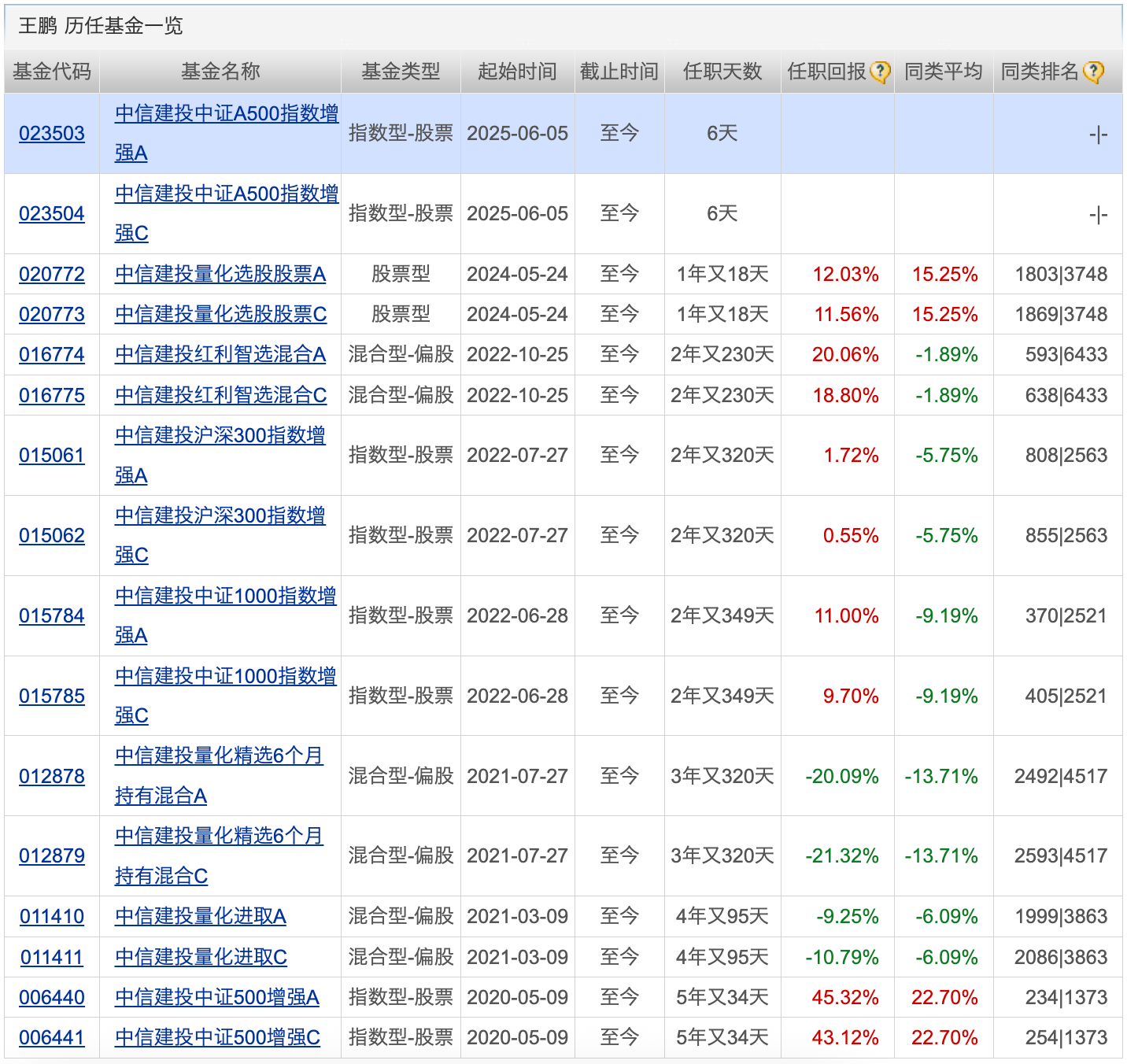The image size is (1127, 1064).
Task: Open 中信建投中证A500指数增强A fund link
Action: [x=226, y=114]
